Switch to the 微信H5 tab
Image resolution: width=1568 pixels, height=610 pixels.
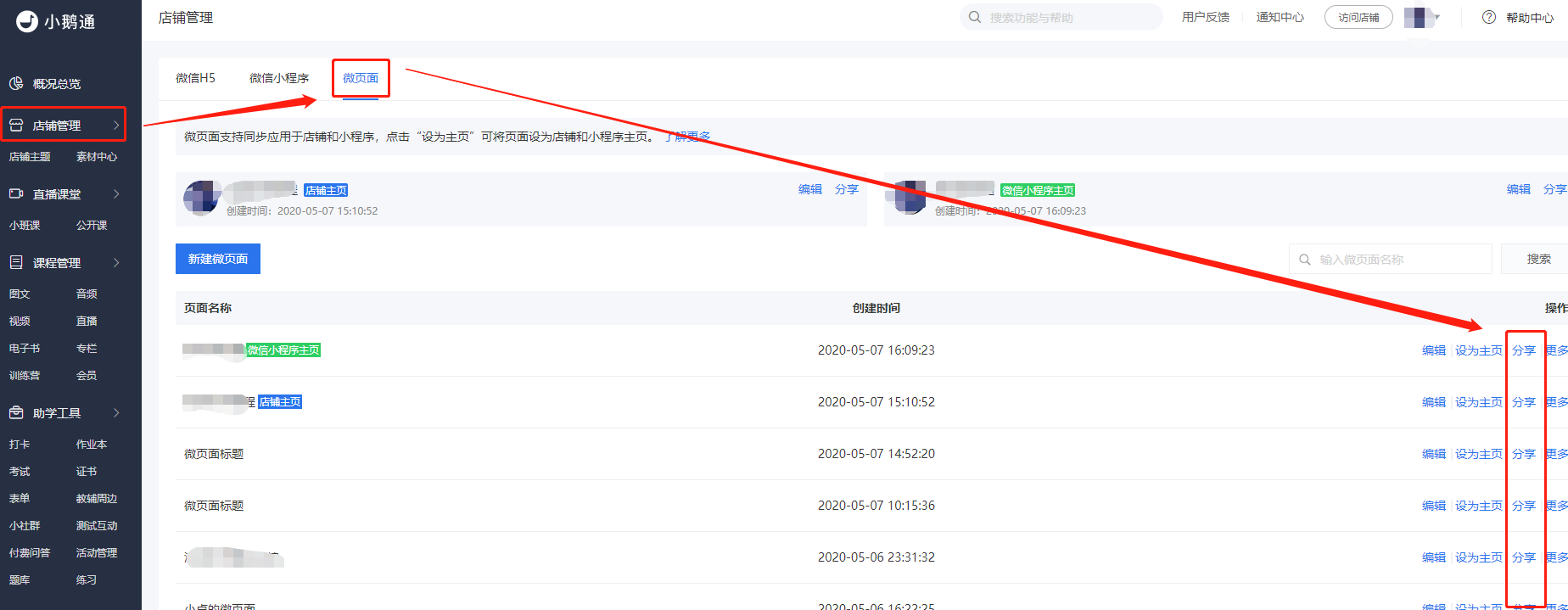tap(195, 78)
